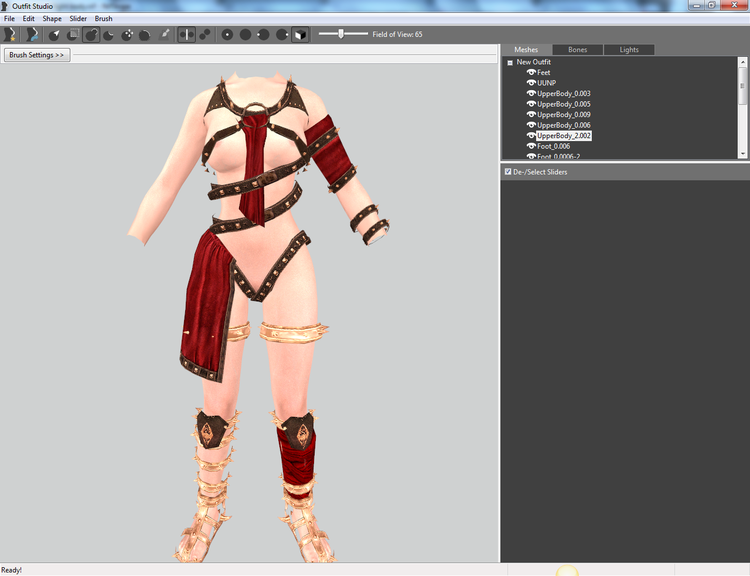Click the Field of View: 65 label
This screenshot has height=576, width=750.
pyautogui.click(x=397, y=34)
